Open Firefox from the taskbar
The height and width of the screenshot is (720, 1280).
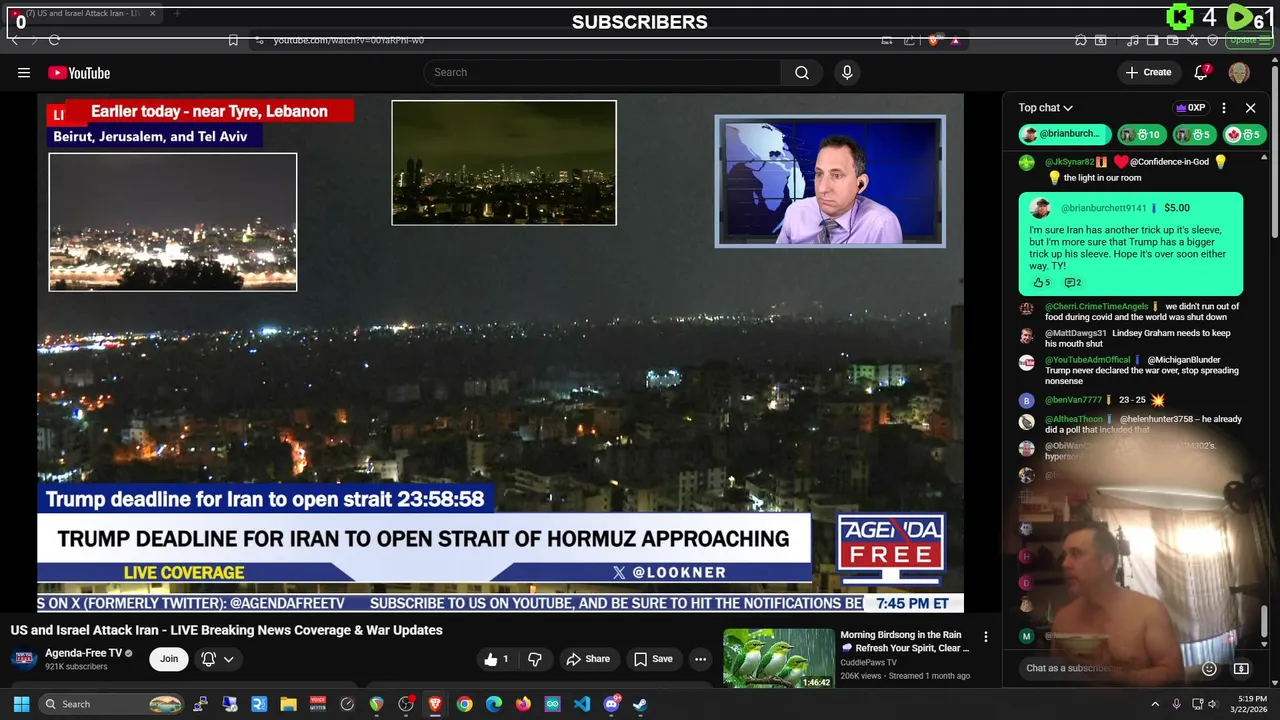click(523, 704)
